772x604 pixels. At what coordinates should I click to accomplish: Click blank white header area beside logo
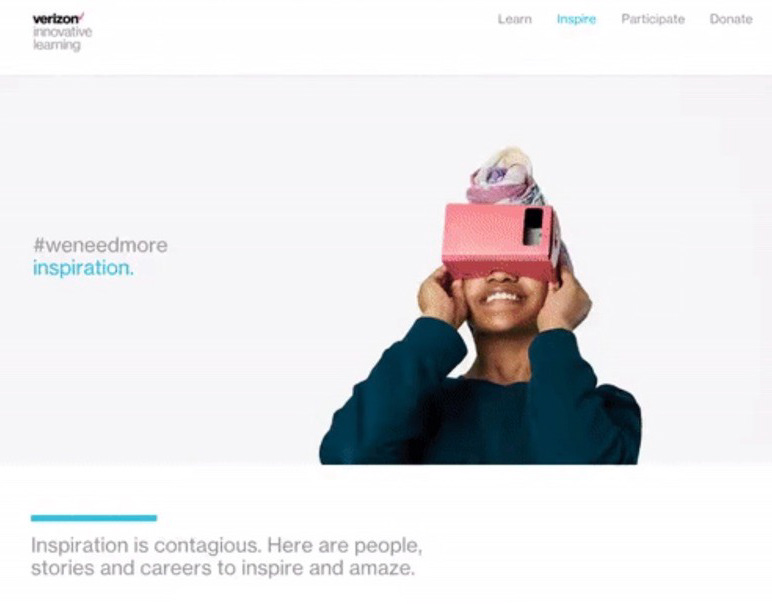[295, 37]
